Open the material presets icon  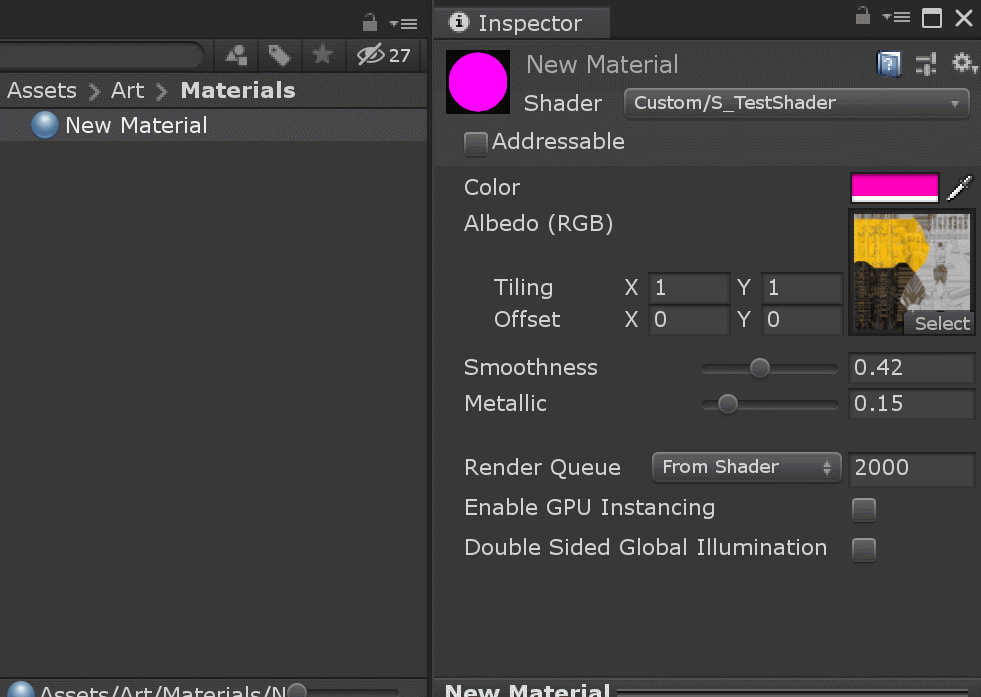(x=926, y=64)
